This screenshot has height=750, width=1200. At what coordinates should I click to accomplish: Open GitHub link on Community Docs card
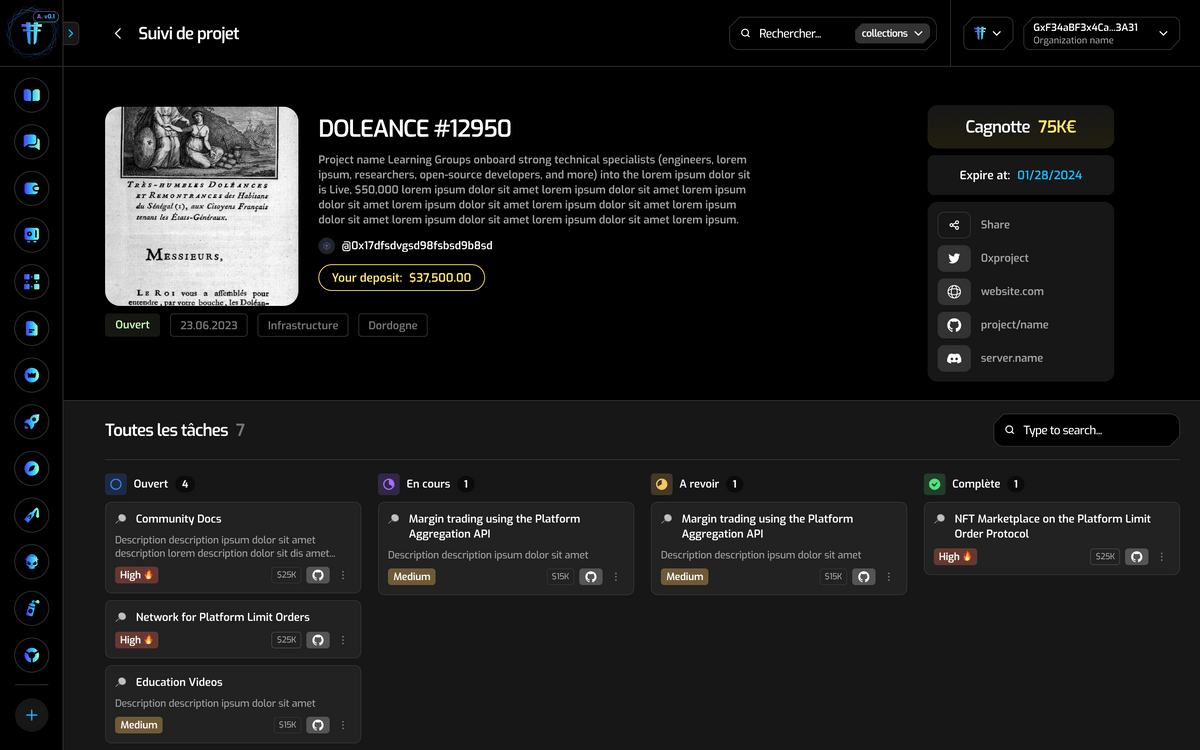(x=318, y=575)
